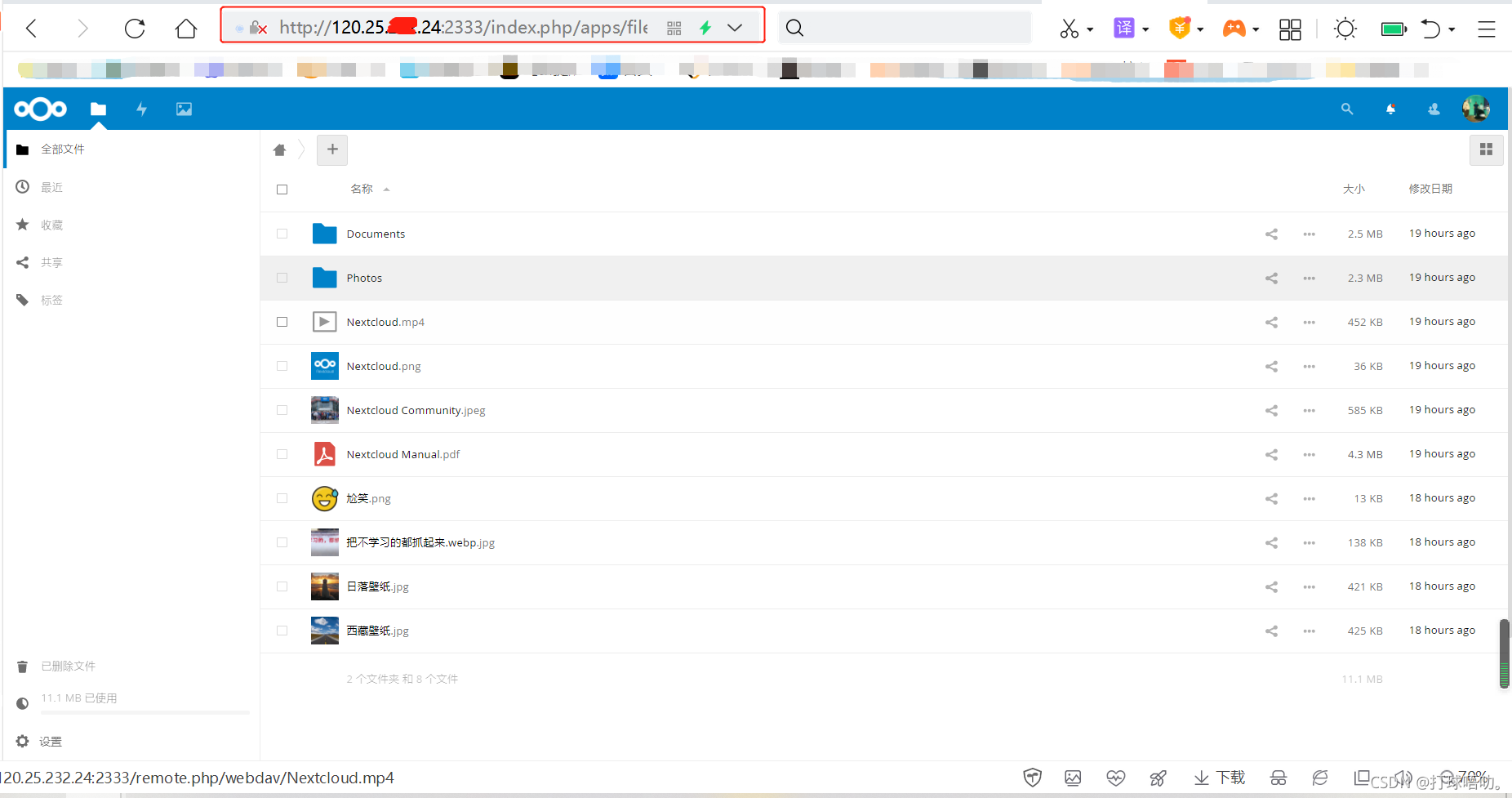Screen dimensions: 1512x798
Task: Open the contacts menu icon
Action: pyautogui.click(x=1434, y=109)
